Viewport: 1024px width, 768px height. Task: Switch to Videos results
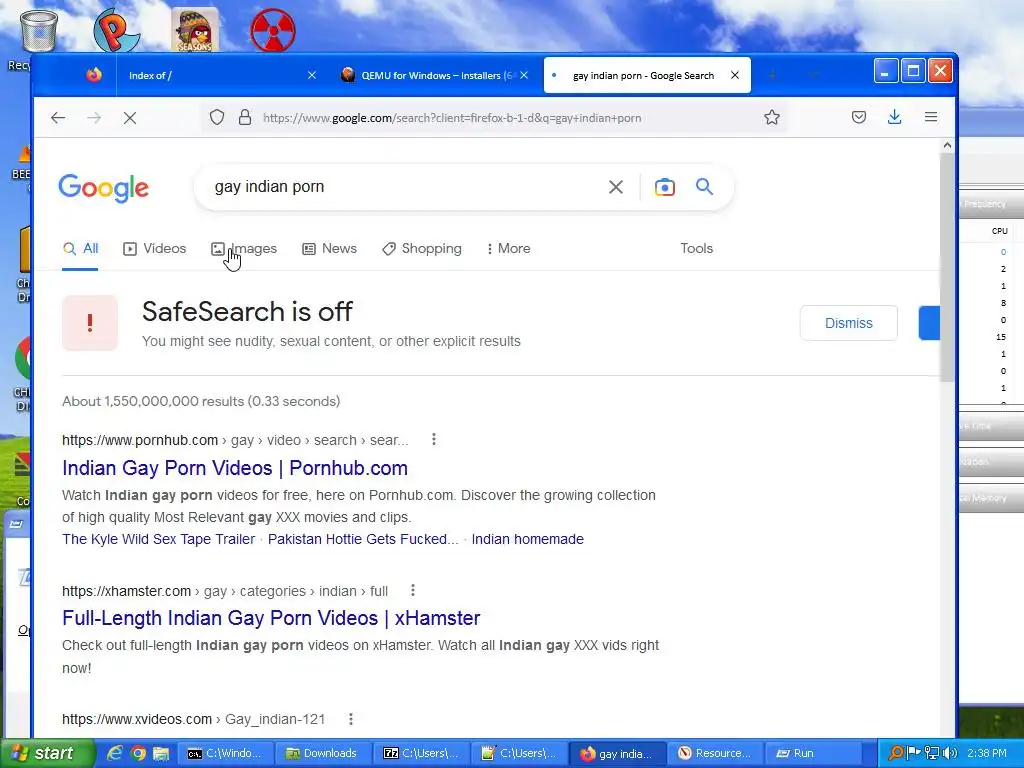click(x=155, y=249)
